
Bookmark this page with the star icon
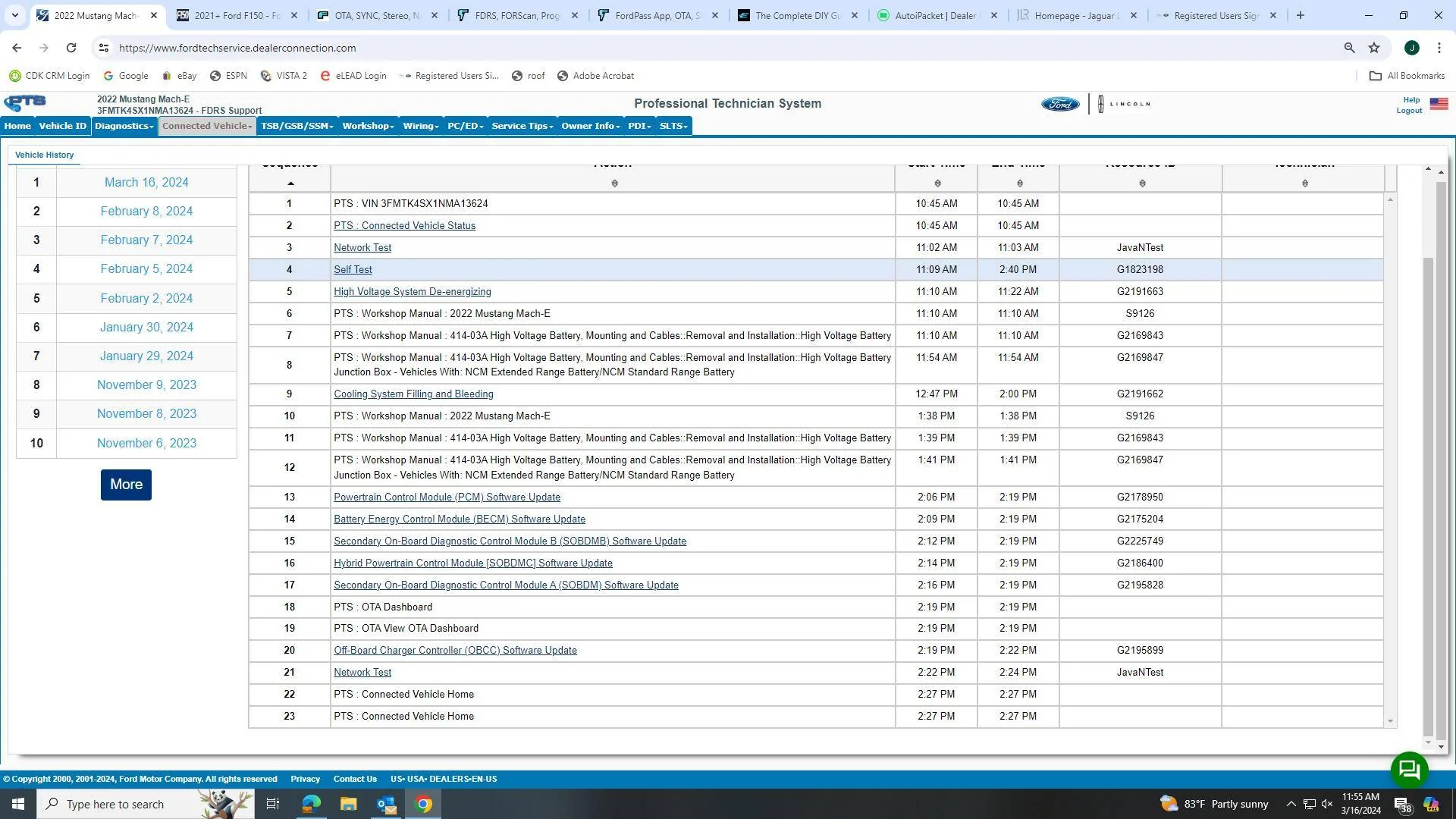pos(1374,48)
